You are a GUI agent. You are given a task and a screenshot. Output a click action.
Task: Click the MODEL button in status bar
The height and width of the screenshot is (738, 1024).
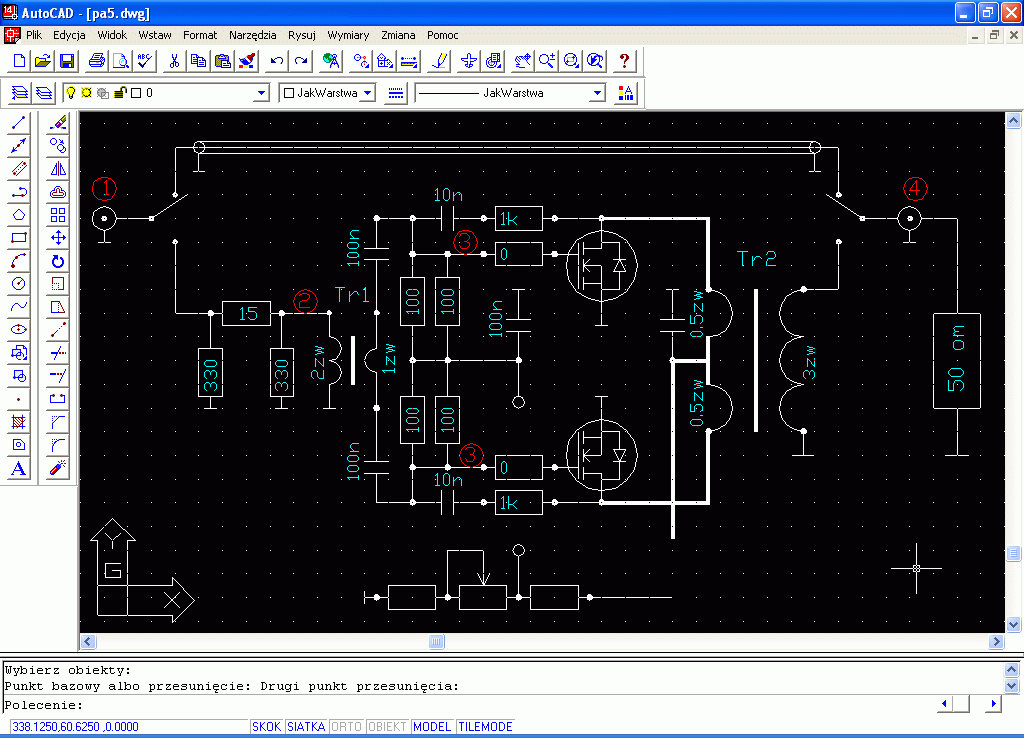[432, 727]
